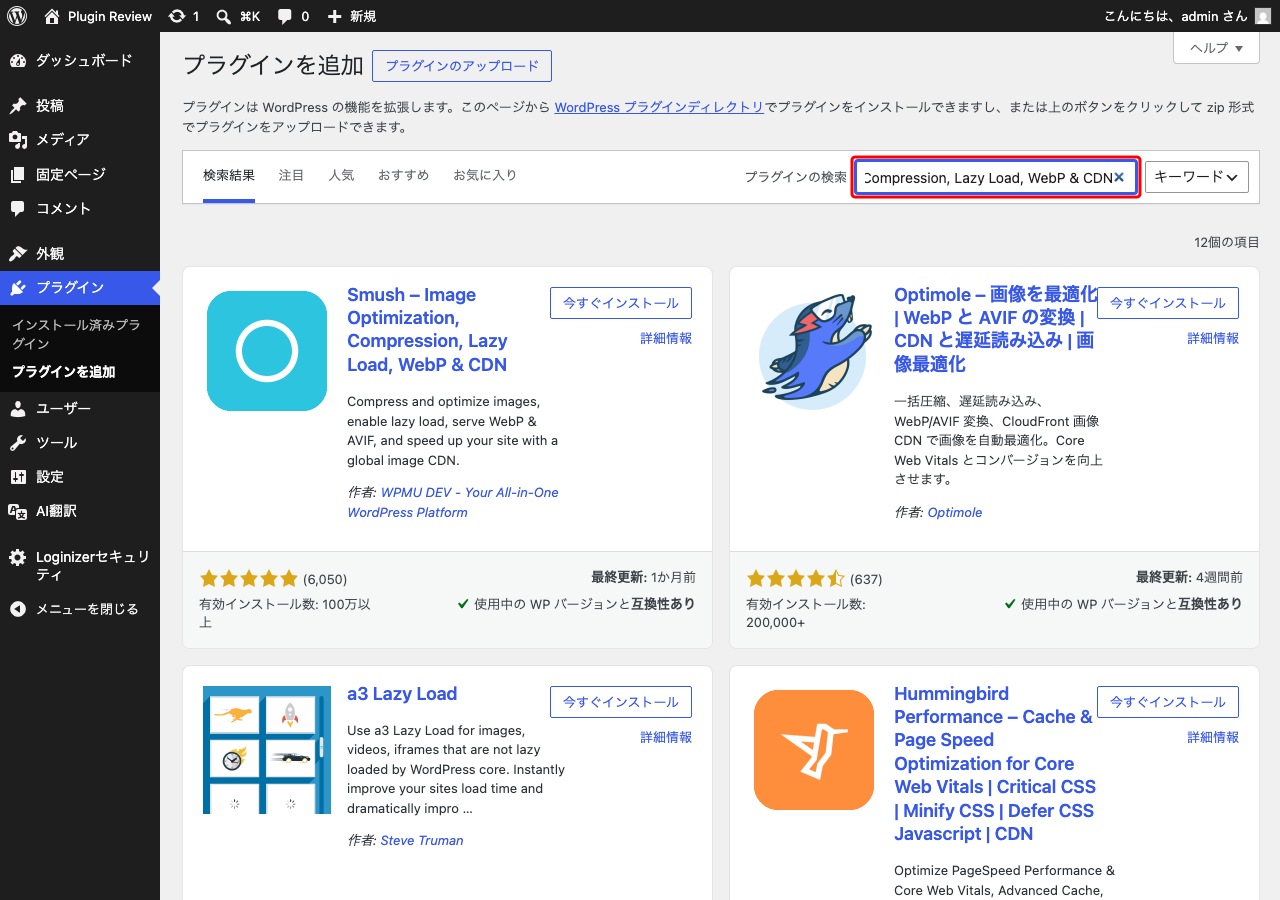Open コメント in the sidebar
Screen dimensions: 1280x900
(x=80, y=208)
